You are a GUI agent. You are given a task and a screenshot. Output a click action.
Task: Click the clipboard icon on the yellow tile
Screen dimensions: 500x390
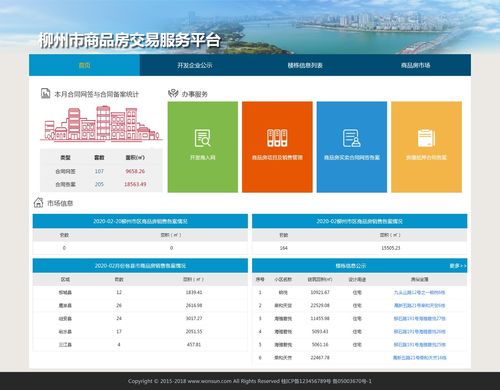coord(426,138)
